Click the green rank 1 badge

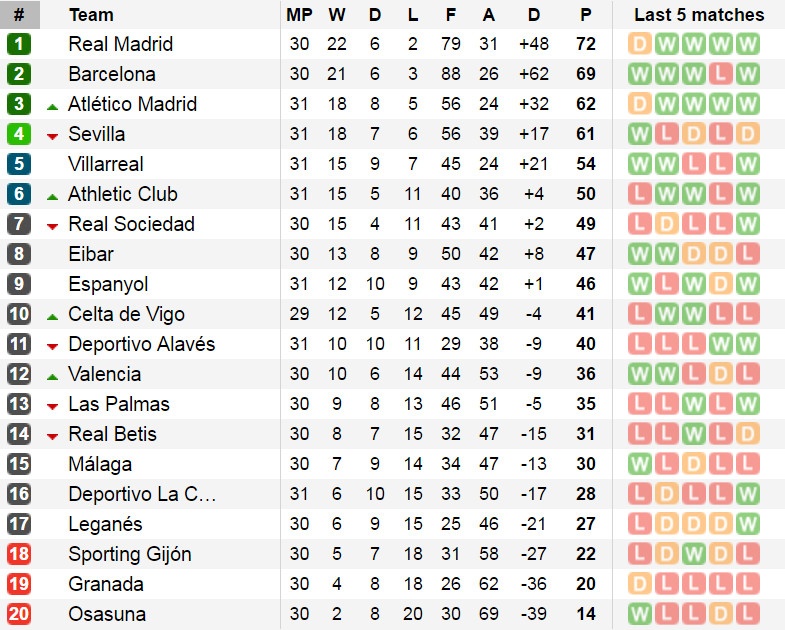tap(19, 44)
